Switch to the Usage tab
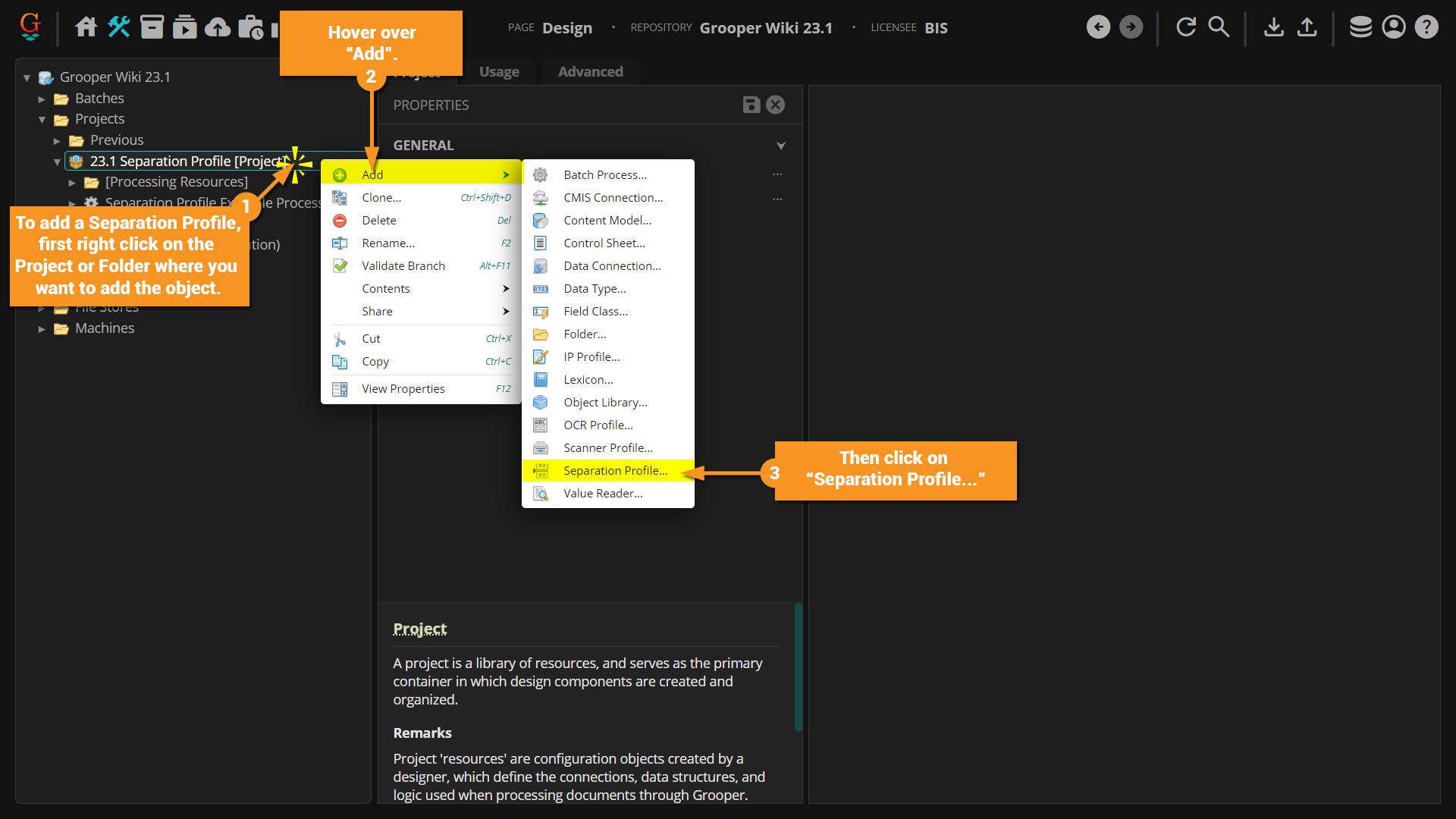The image size is (1456, 819). [x=499, y=72]
